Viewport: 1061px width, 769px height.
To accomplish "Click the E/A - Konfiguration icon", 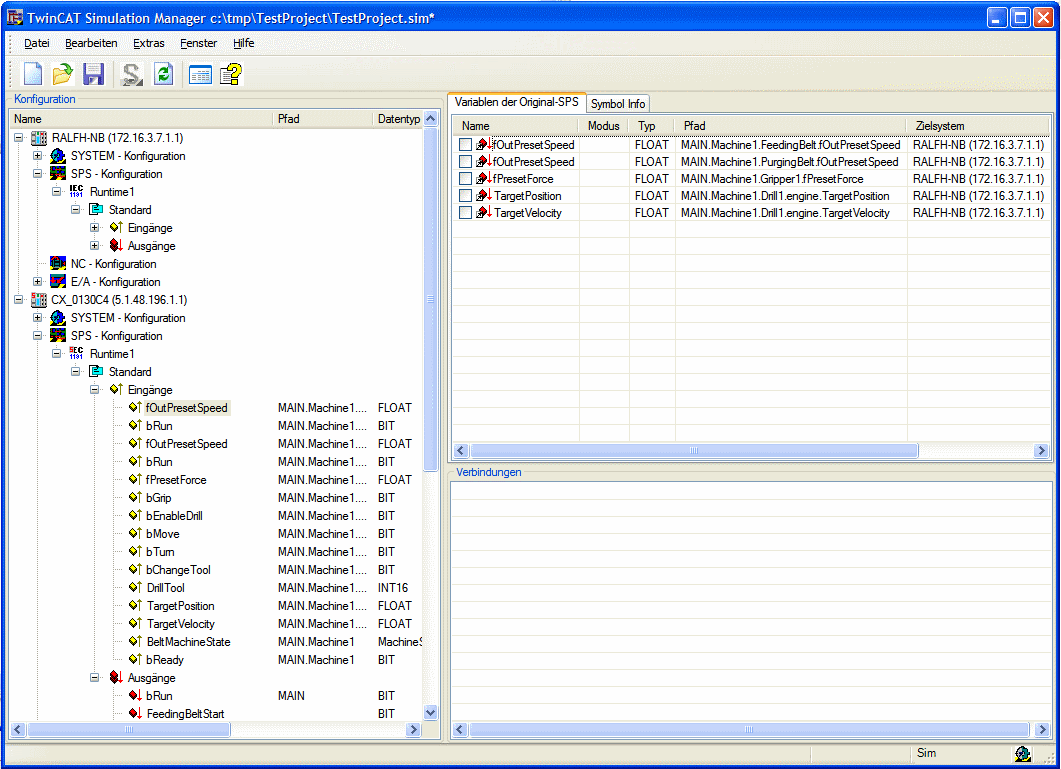I will tap(58, 282).
